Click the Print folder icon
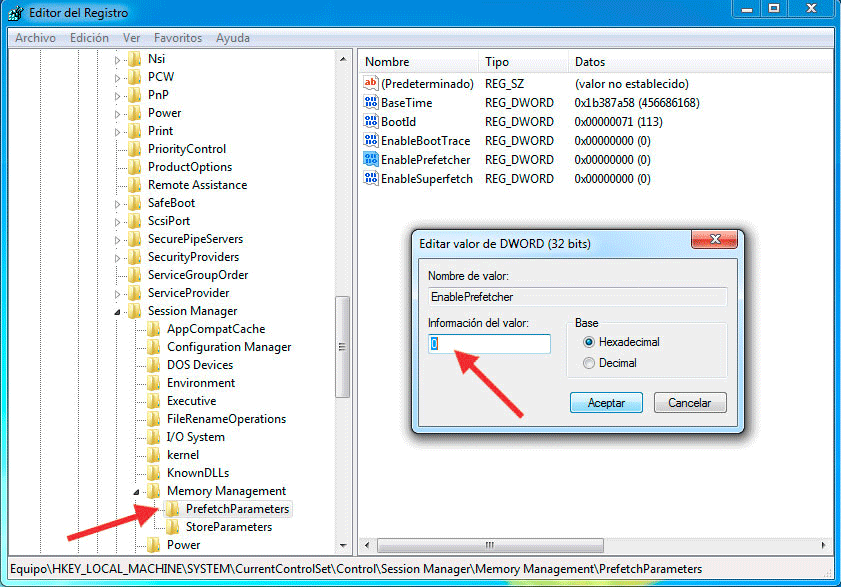The height and width of the screenshot is (587, 841). (x=135, y=130)
